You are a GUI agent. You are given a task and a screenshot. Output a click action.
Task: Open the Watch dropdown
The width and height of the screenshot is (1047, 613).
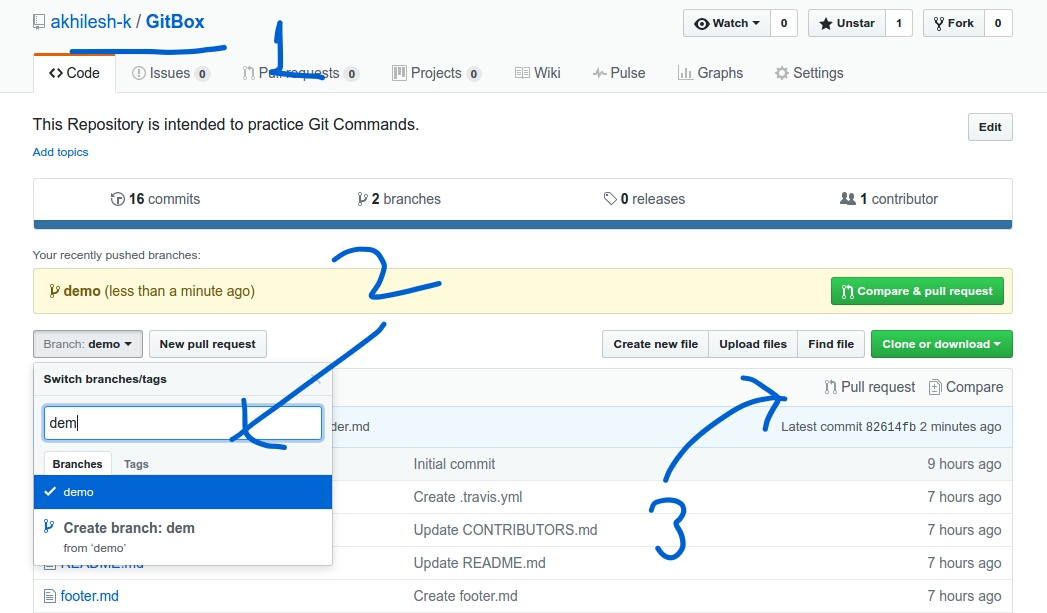click(x=726, y=23)
